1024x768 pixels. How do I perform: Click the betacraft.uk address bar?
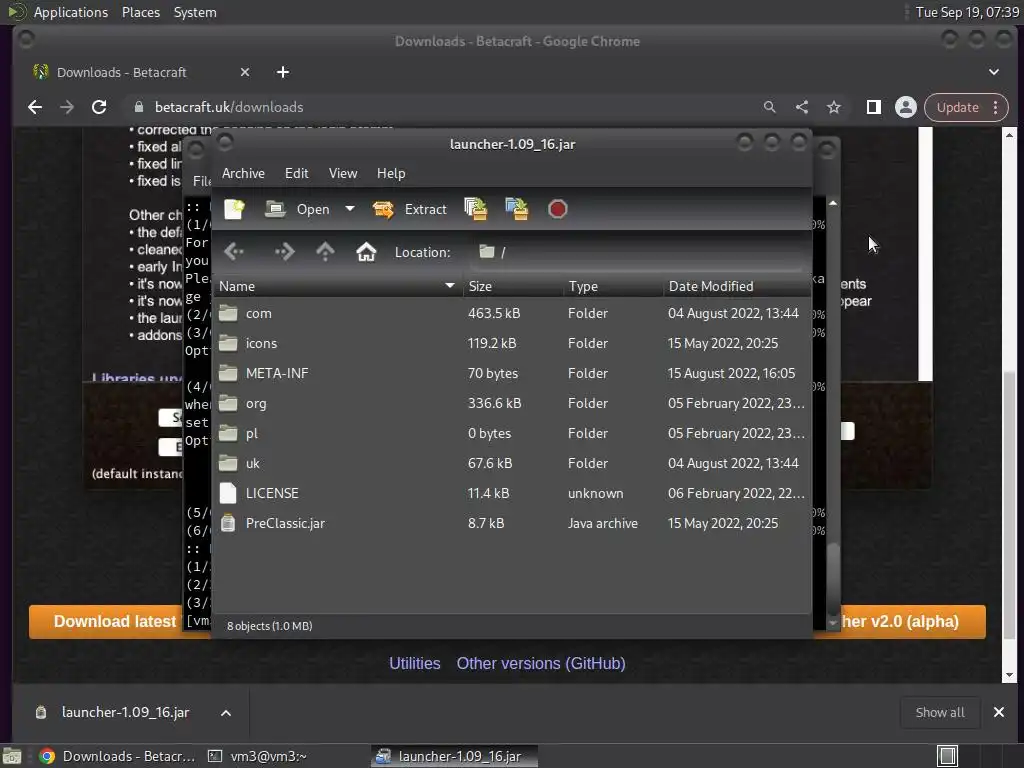pos(444,107)
